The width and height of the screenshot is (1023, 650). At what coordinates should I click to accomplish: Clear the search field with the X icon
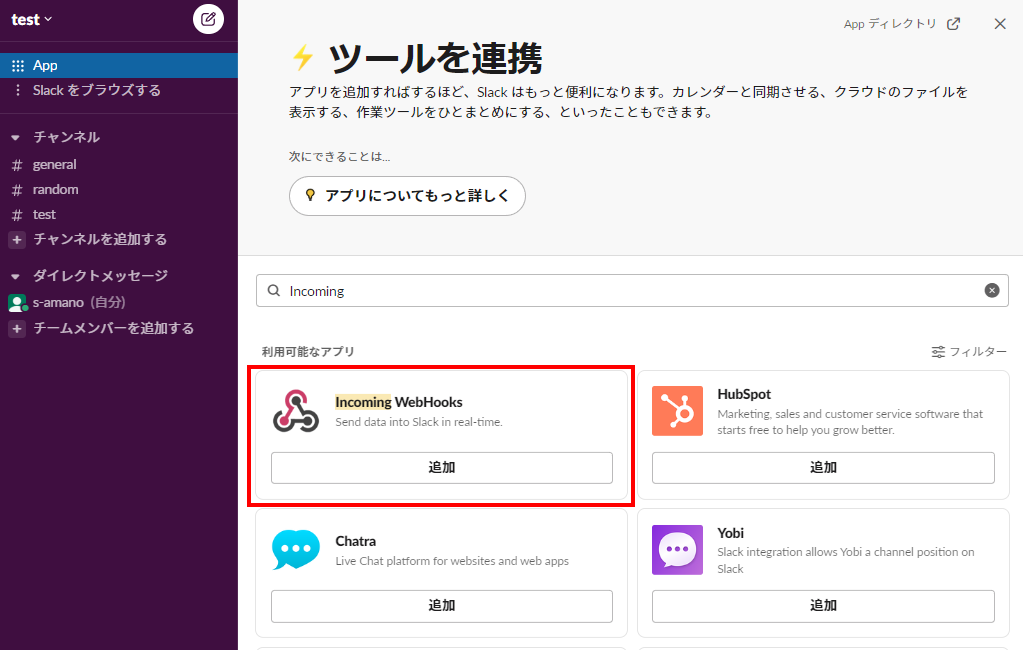click(x=991, y=291)
